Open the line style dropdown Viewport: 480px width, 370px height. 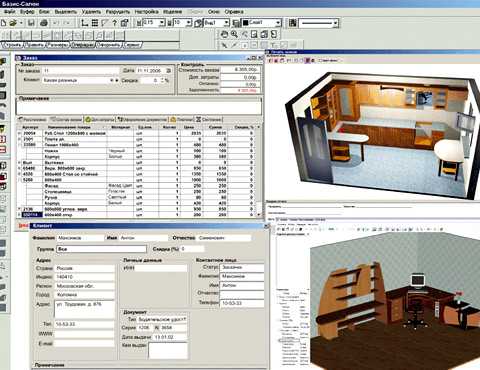click(x=335, y=23)
